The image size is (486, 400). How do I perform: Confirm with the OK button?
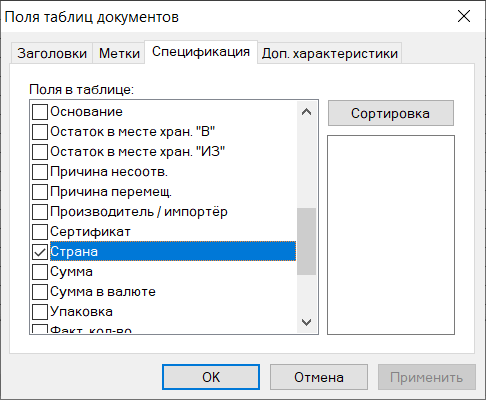(211, 377)
